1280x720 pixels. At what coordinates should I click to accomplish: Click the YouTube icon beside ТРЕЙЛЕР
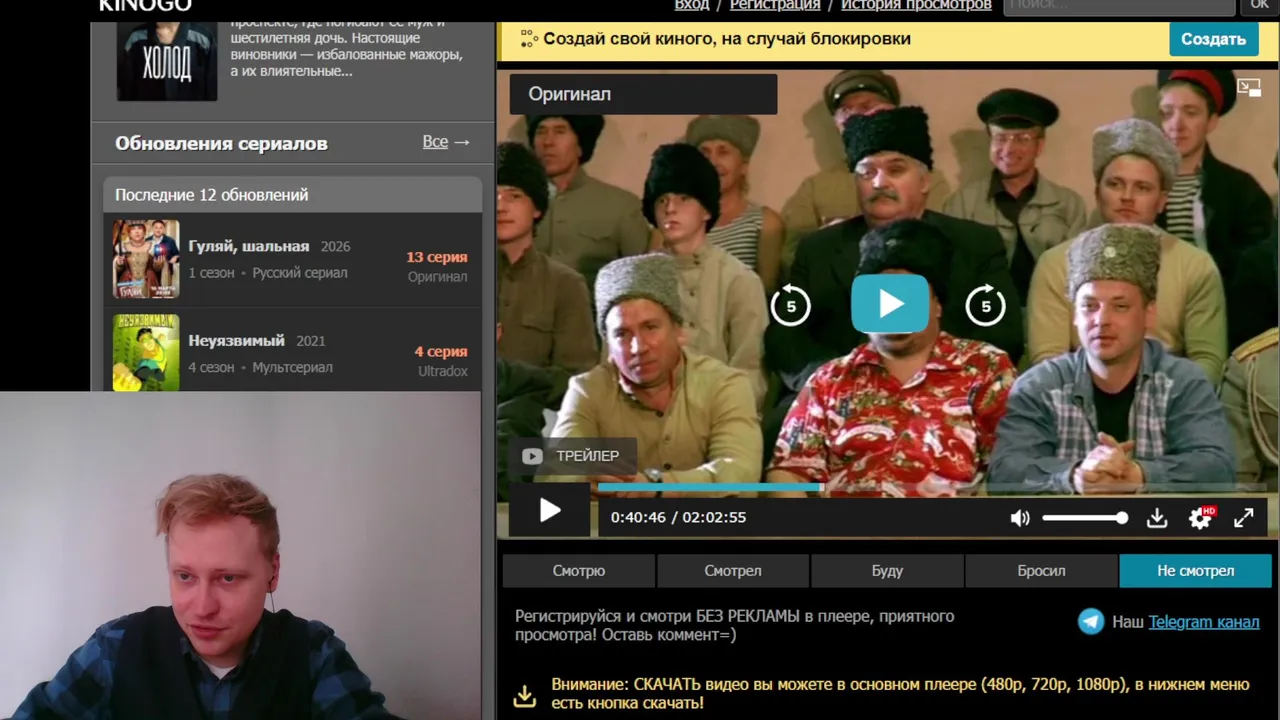(532, 456)
